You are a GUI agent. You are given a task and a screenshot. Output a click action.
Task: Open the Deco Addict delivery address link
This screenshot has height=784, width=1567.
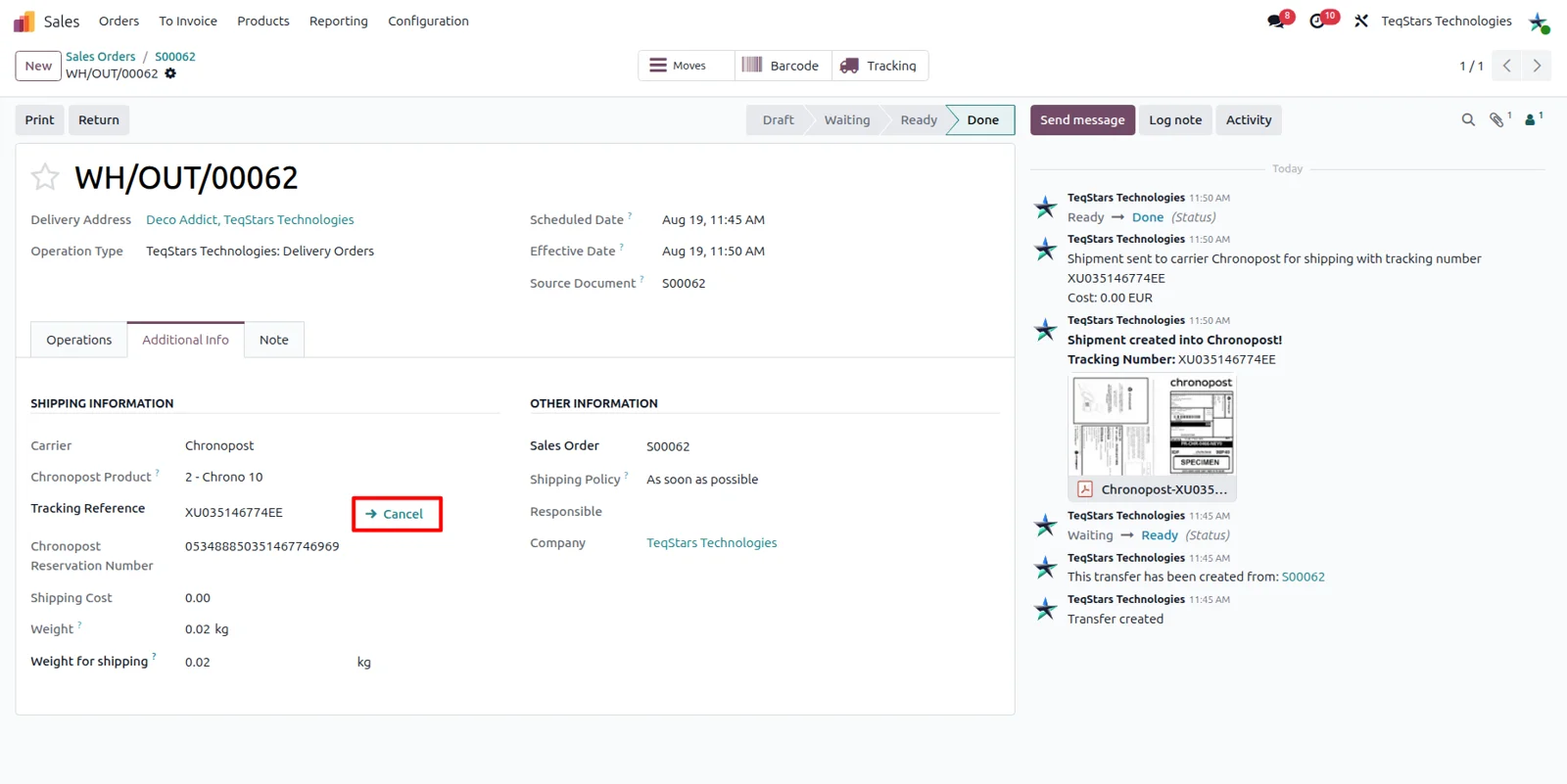pos(250,220)
